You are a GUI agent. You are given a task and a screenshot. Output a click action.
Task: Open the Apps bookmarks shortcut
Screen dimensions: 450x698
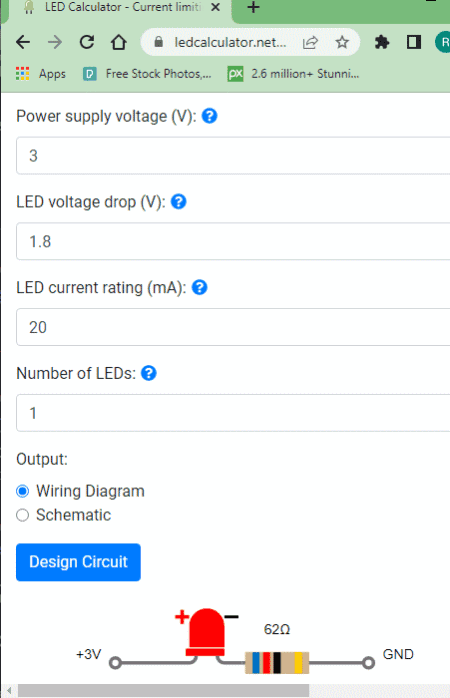pos(41,73)
